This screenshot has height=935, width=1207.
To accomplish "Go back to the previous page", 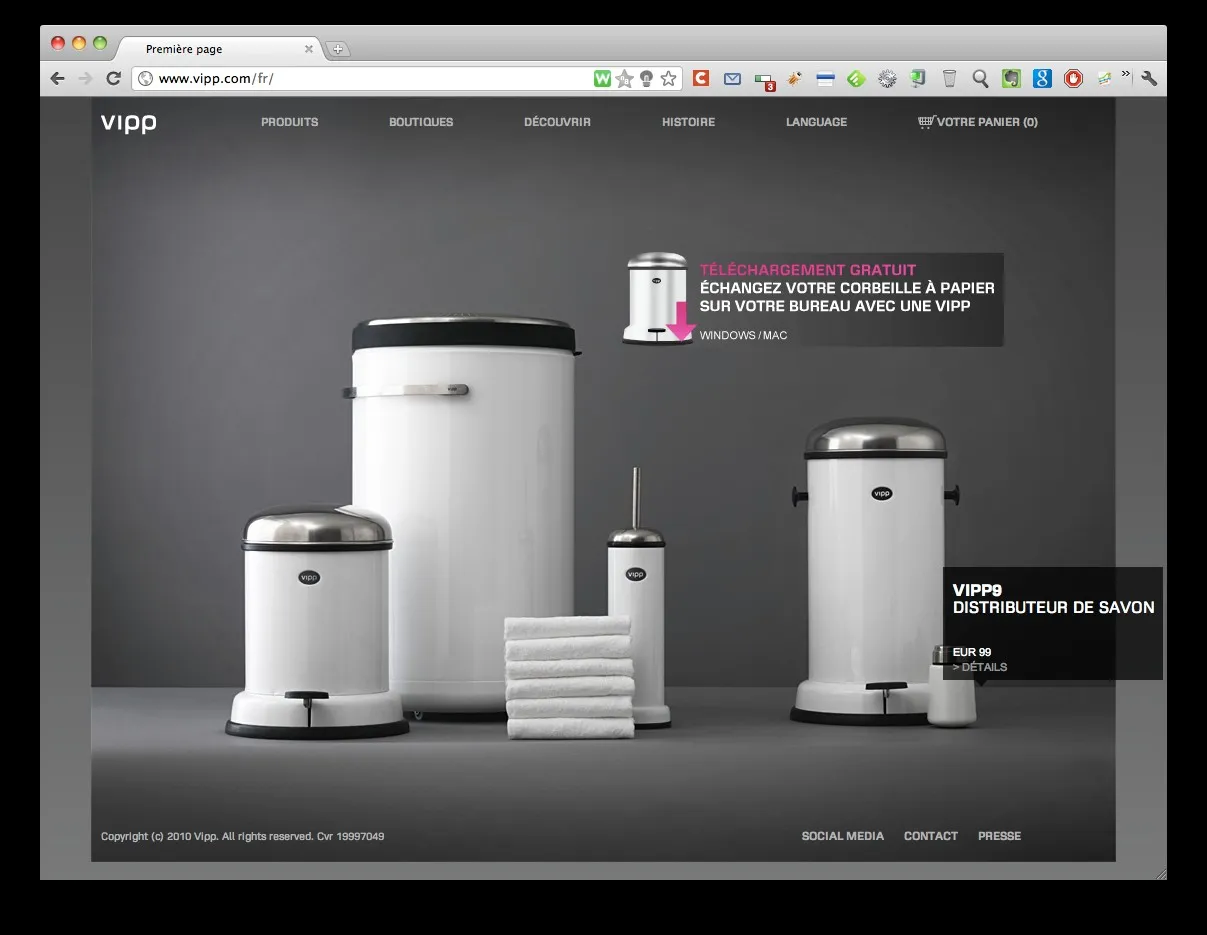I will 57,78.
